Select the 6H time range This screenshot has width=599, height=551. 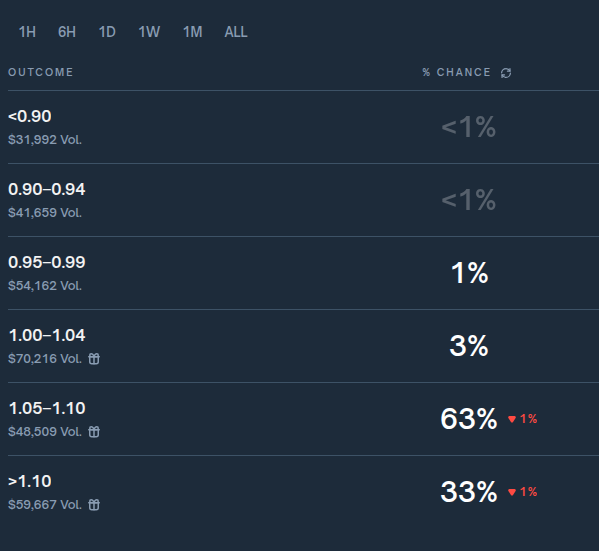67,32
